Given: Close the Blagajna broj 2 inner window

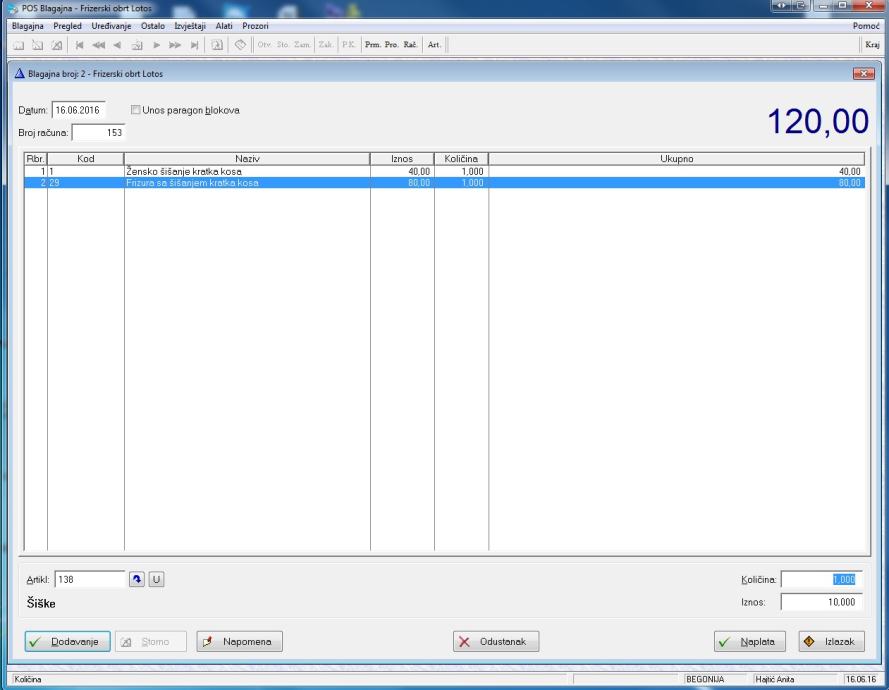Looking at the screenshot, I should click(x=863, y=74).
